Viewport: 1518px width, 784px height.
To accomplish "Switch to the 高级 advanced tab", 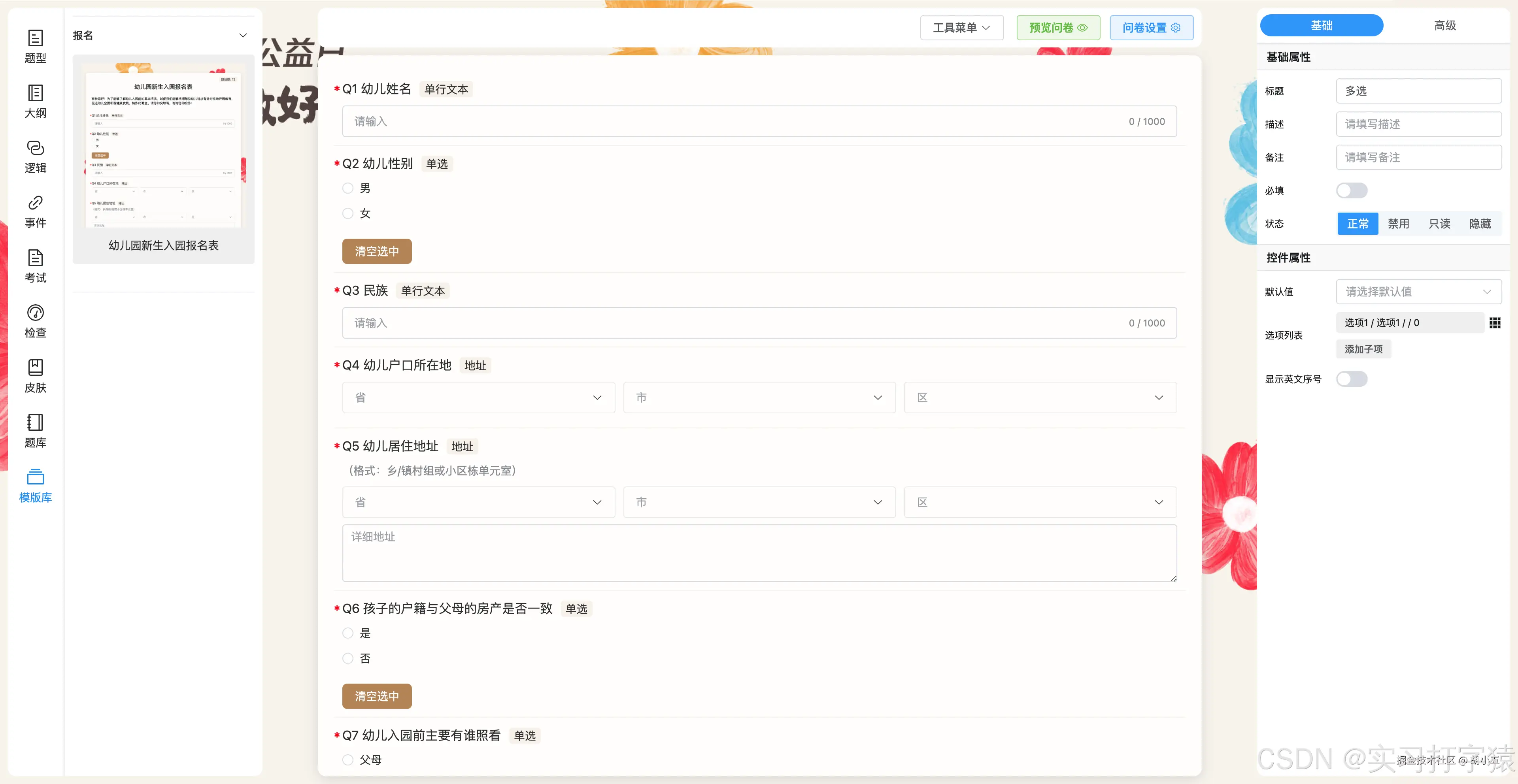I will tap(1444, 25).
